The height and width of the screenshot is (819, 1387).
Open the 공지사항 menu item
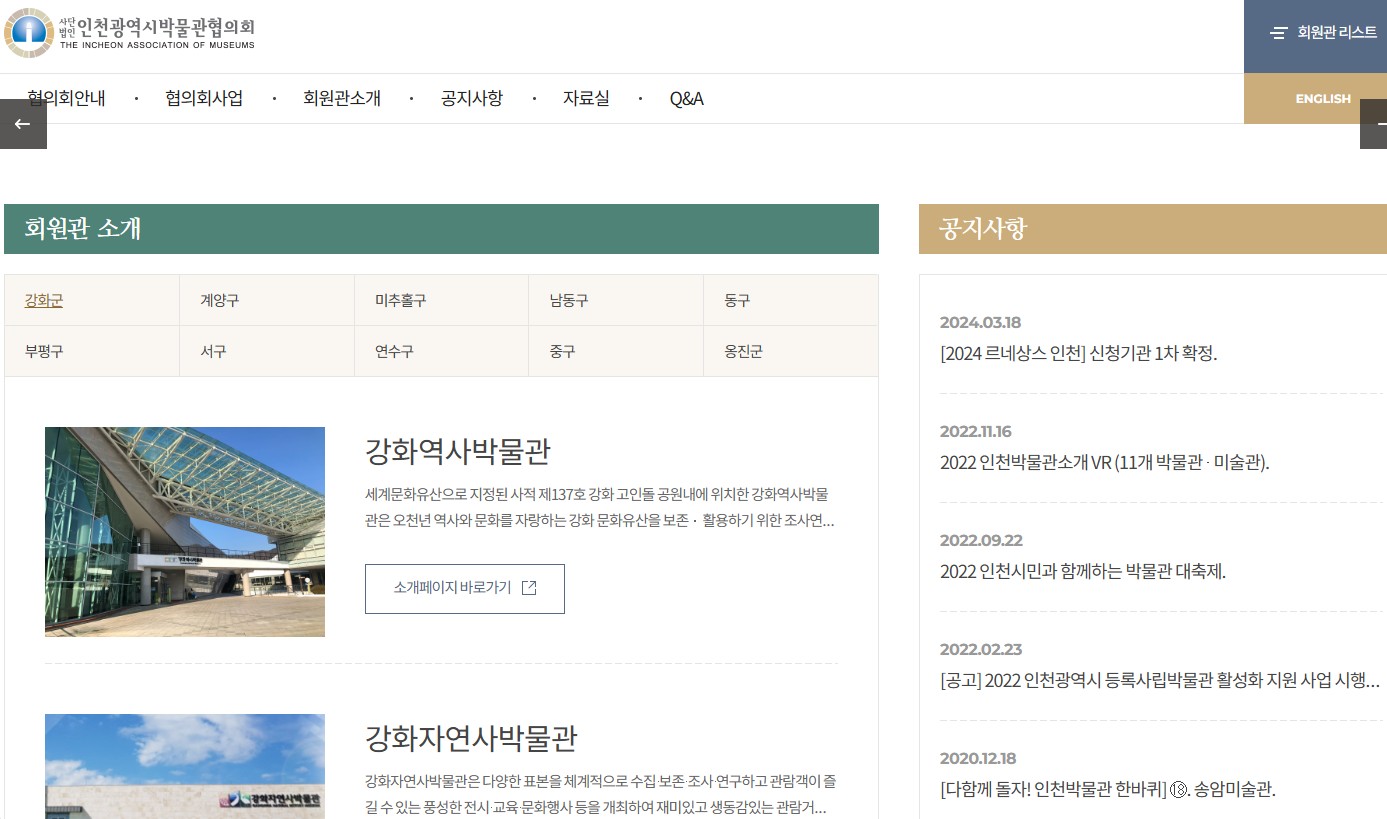point(472,99)
